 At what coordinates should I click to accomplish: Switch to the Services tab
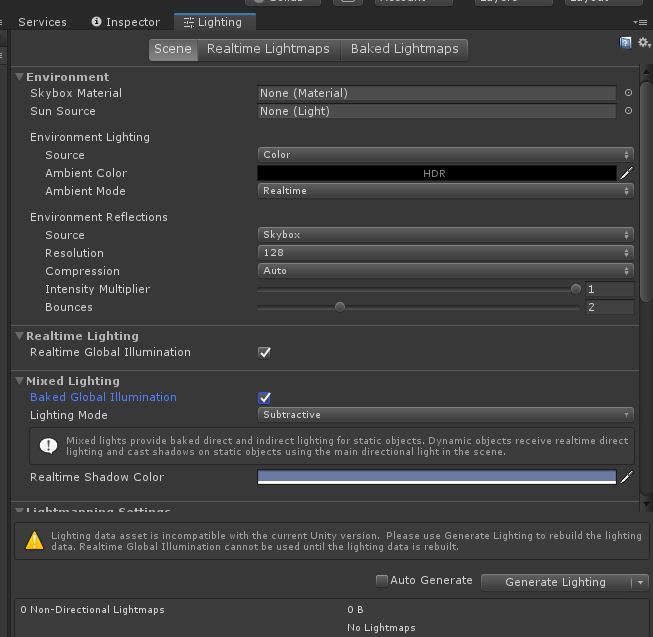point(42,22)
